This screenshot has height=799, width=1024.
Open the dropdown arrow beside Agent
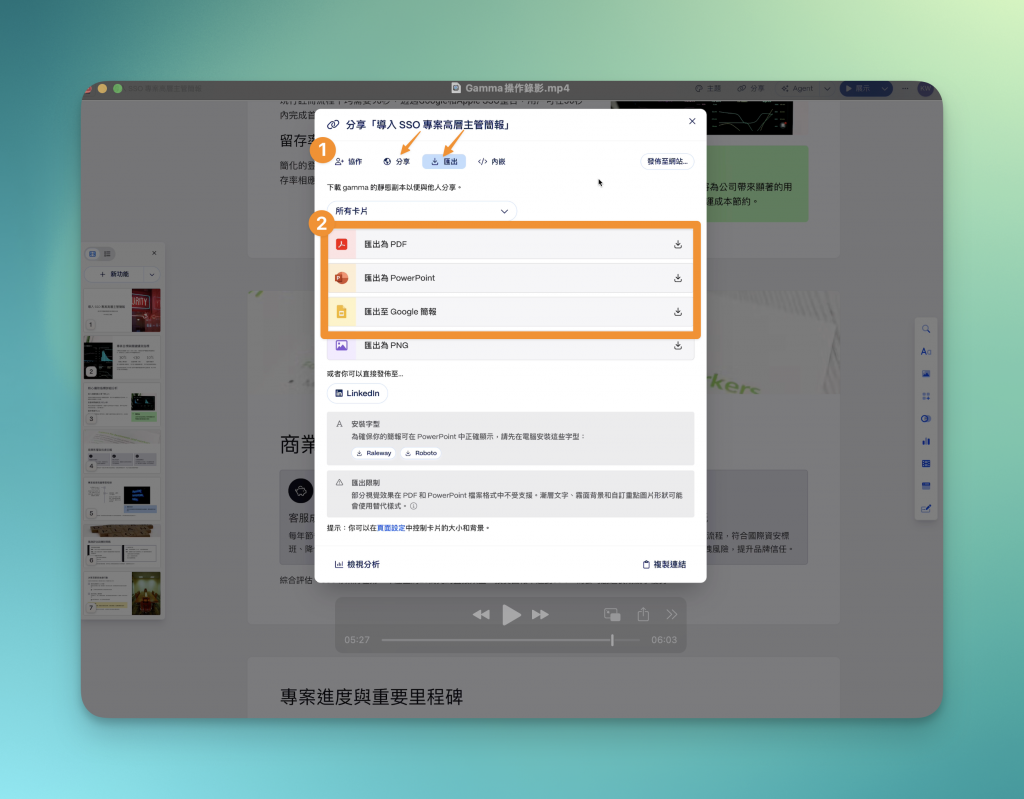827,89
